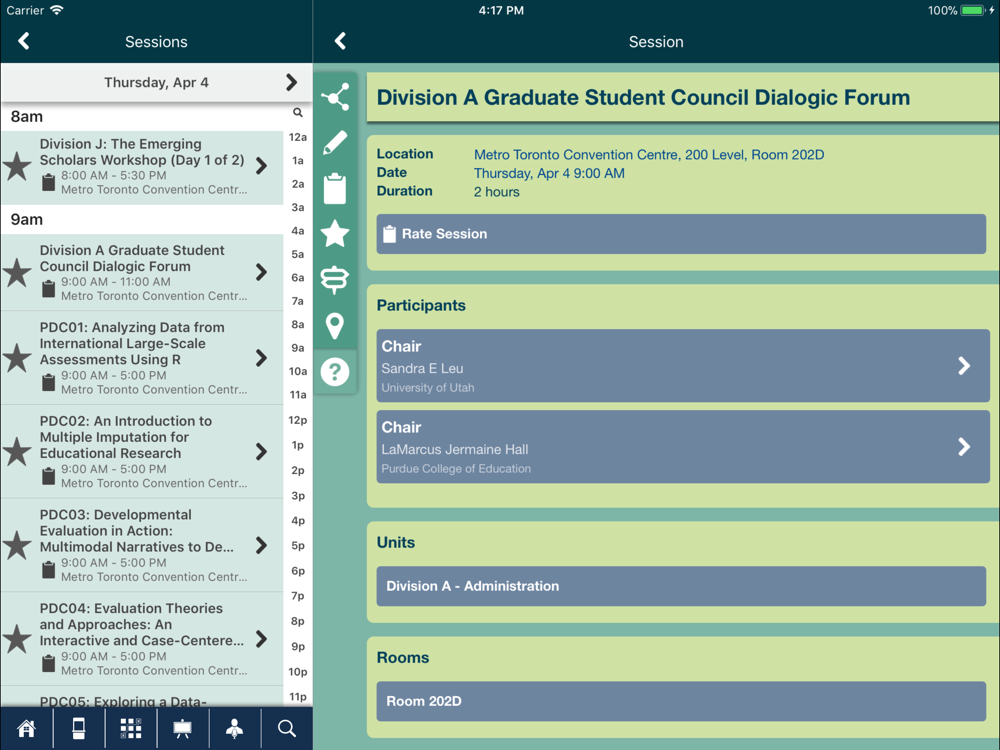The width and height of the screenshot is (1000, 750).
Task: Open Division A - Administration unit
Action: click(681, 586)
